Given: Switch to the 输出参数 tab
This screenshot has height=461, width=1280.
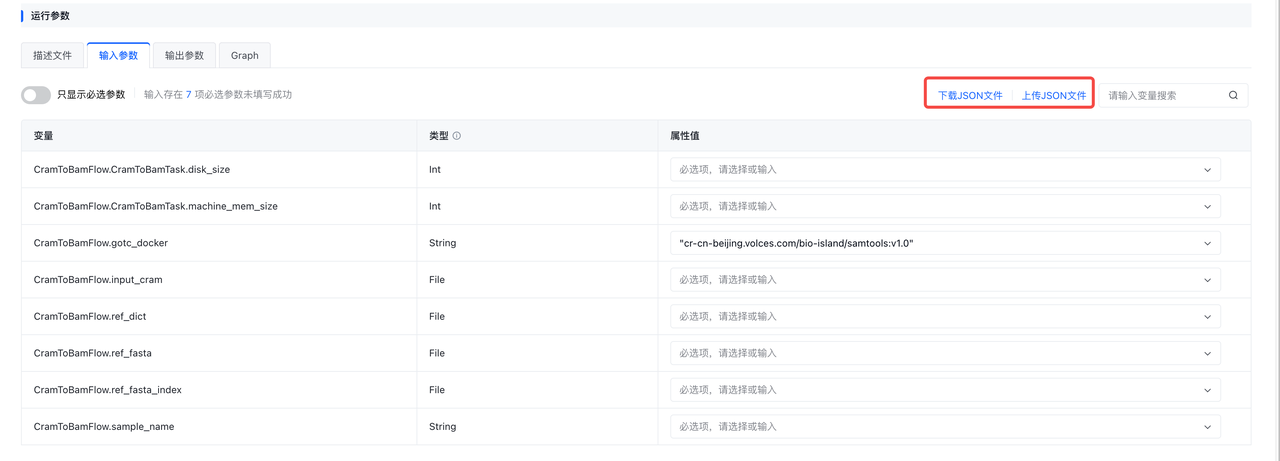Looking at the screenshot, I should pyautogui.click(x=184, y=56).
